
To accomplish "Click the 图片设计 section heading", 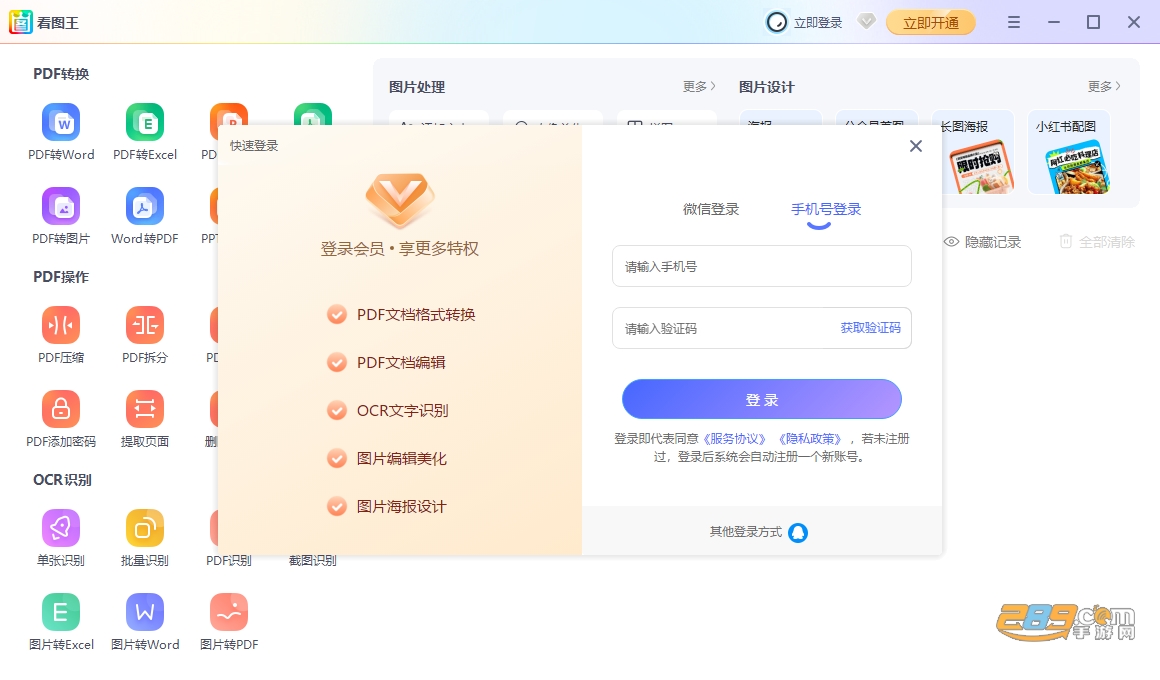I will tap(766, 87).
